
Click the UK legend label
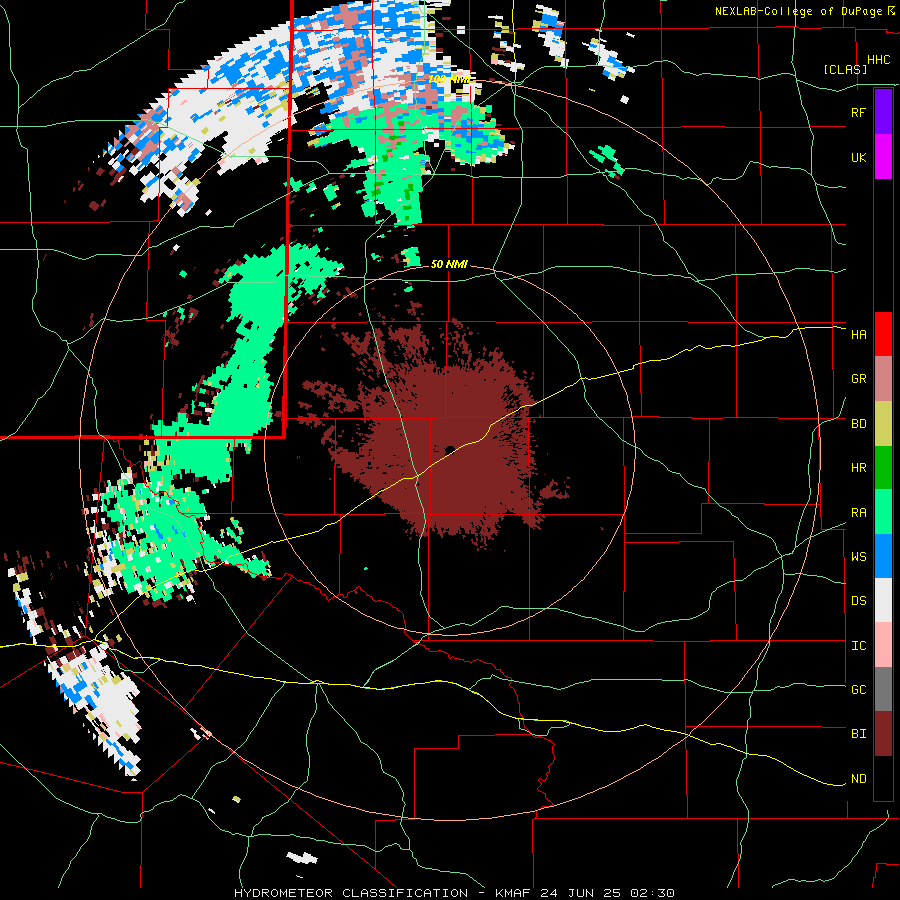tap(858, 157)
